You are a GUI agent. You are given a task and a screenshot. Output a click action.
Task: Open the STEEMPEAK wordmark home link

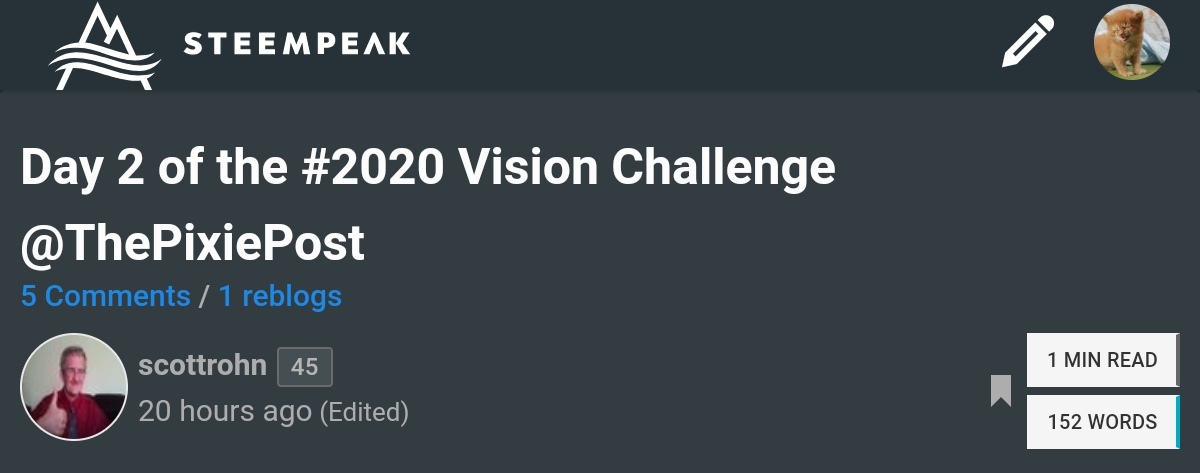pos(297,44)
